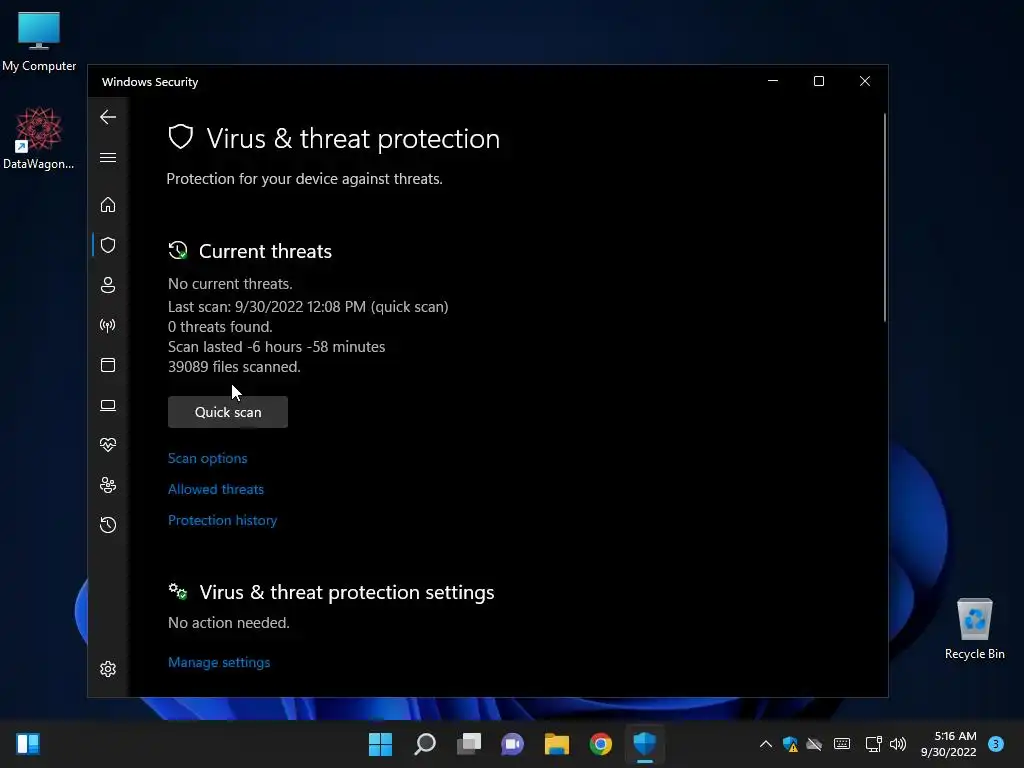Click the Current threats heading icon
The width and height of the screenshot is (1024, 768).
[x=178, y=251]
